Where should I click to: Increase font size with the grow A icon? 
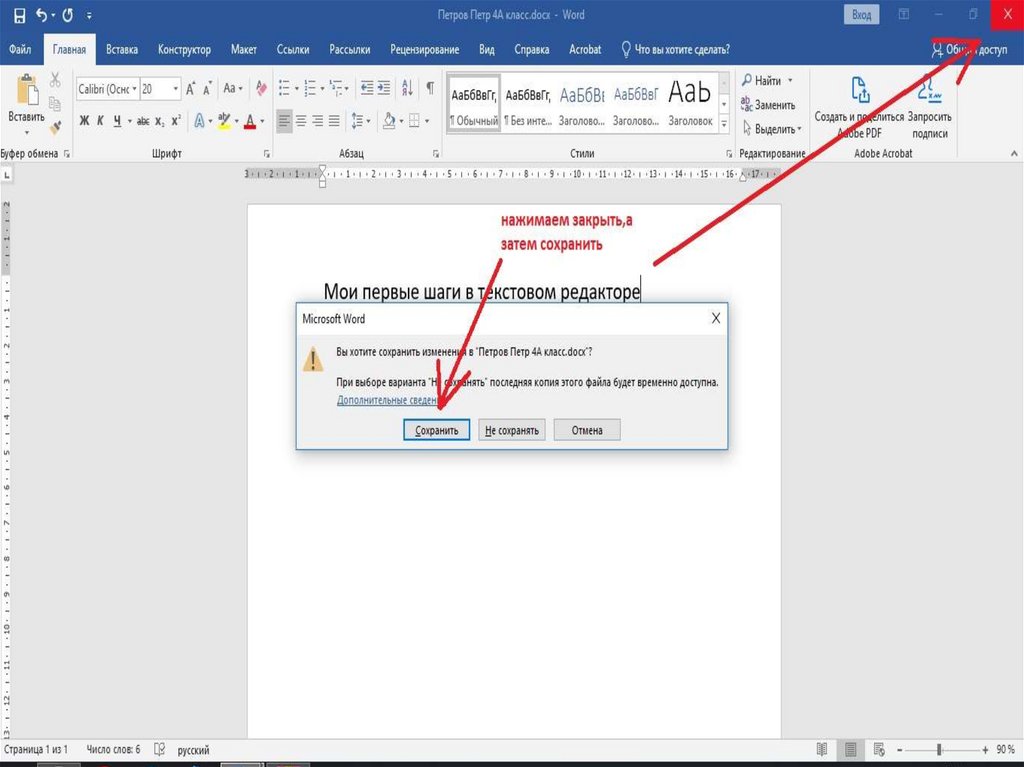190,89
